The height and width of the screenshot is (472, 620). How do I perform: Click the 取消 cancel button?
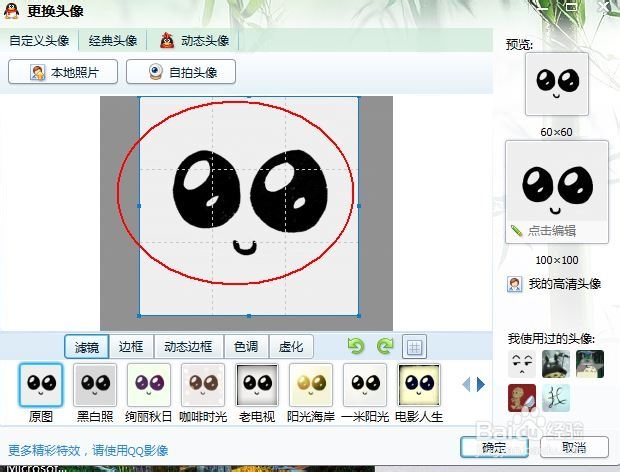(x=574, y=447)
